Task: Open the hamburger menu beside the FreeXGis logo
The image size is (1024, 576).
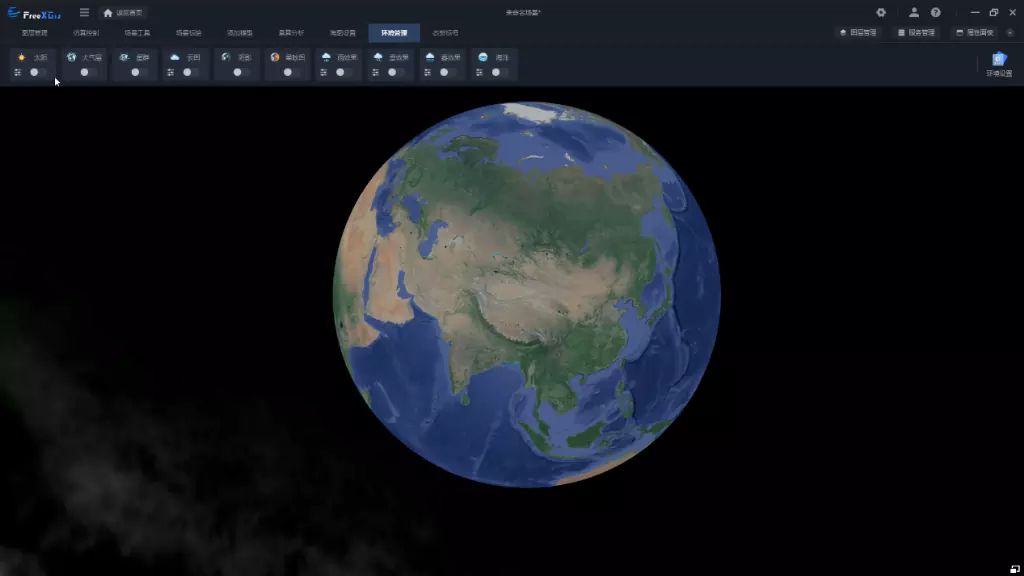Action: click(84, 12)
